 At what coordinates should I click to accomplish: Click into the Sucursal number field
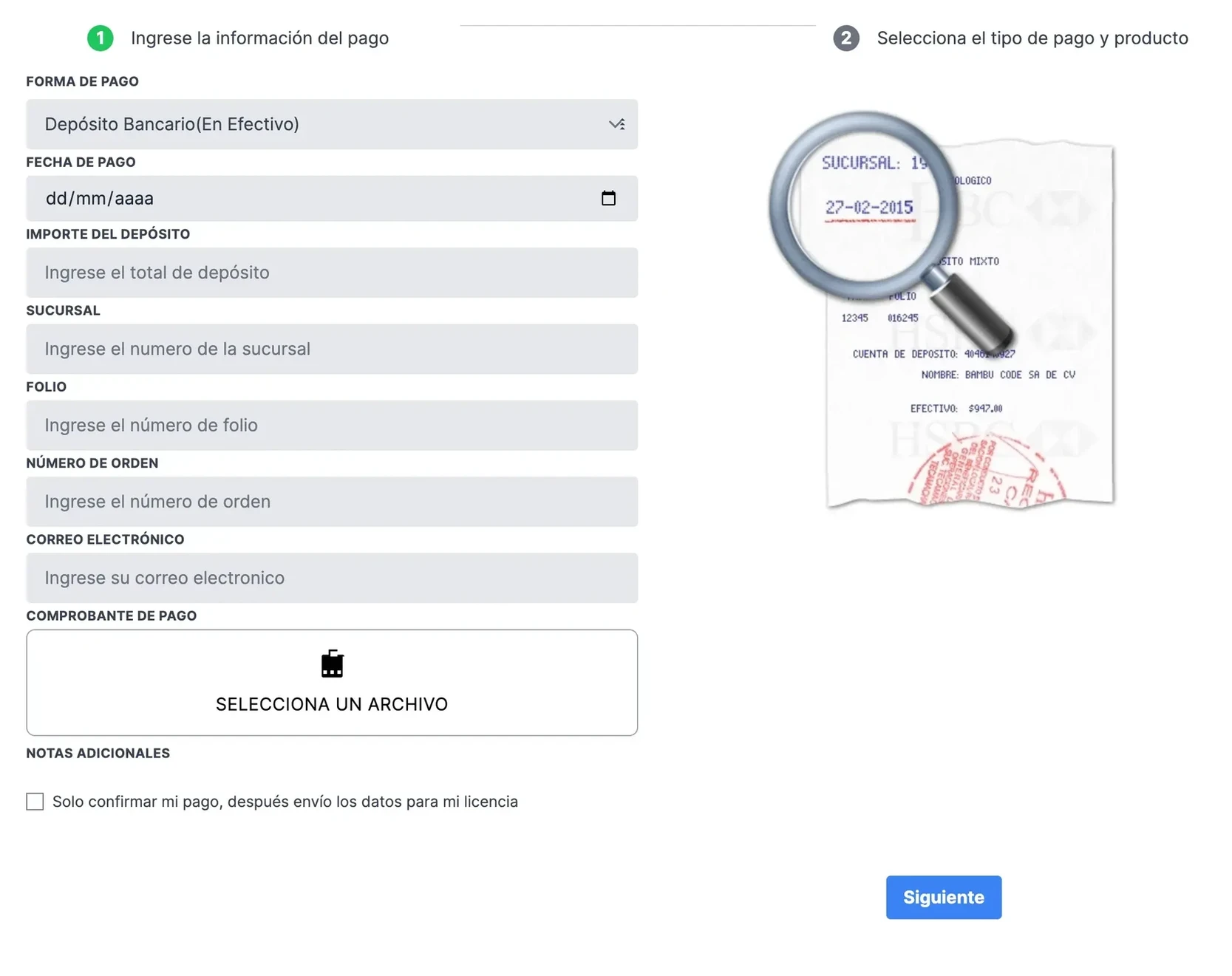[332, 349]
